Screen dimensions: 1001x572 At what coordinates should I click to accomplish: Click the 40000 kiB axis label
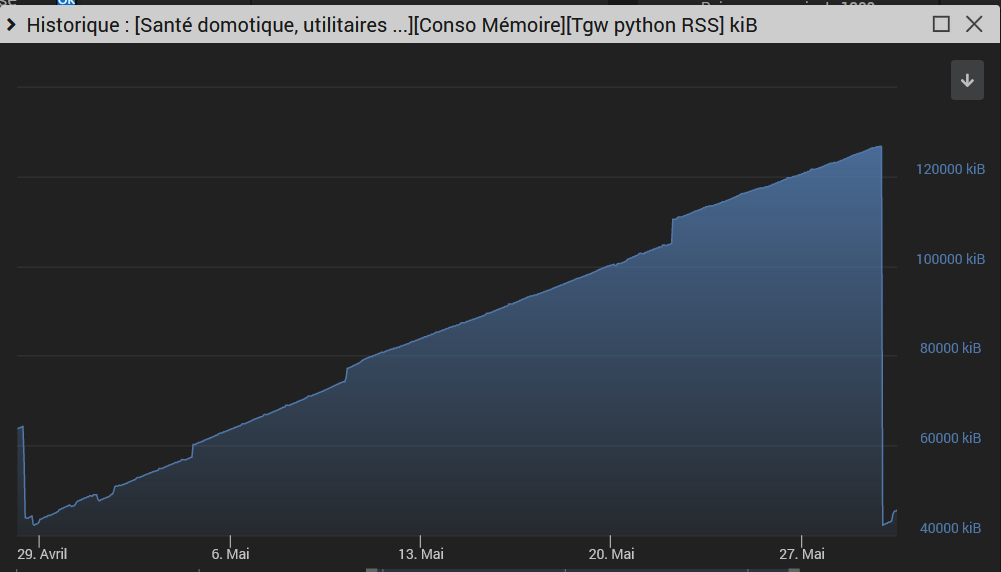(x=950, y=529)
